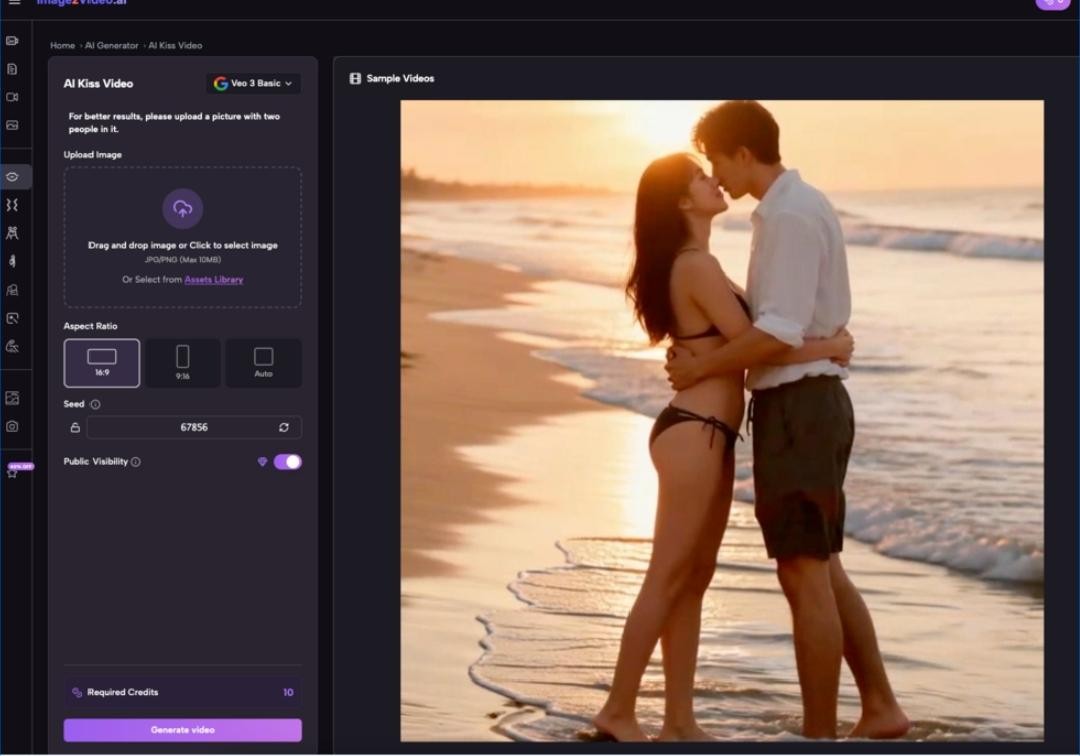Click the seed refresh icon

tap(284, 427)
